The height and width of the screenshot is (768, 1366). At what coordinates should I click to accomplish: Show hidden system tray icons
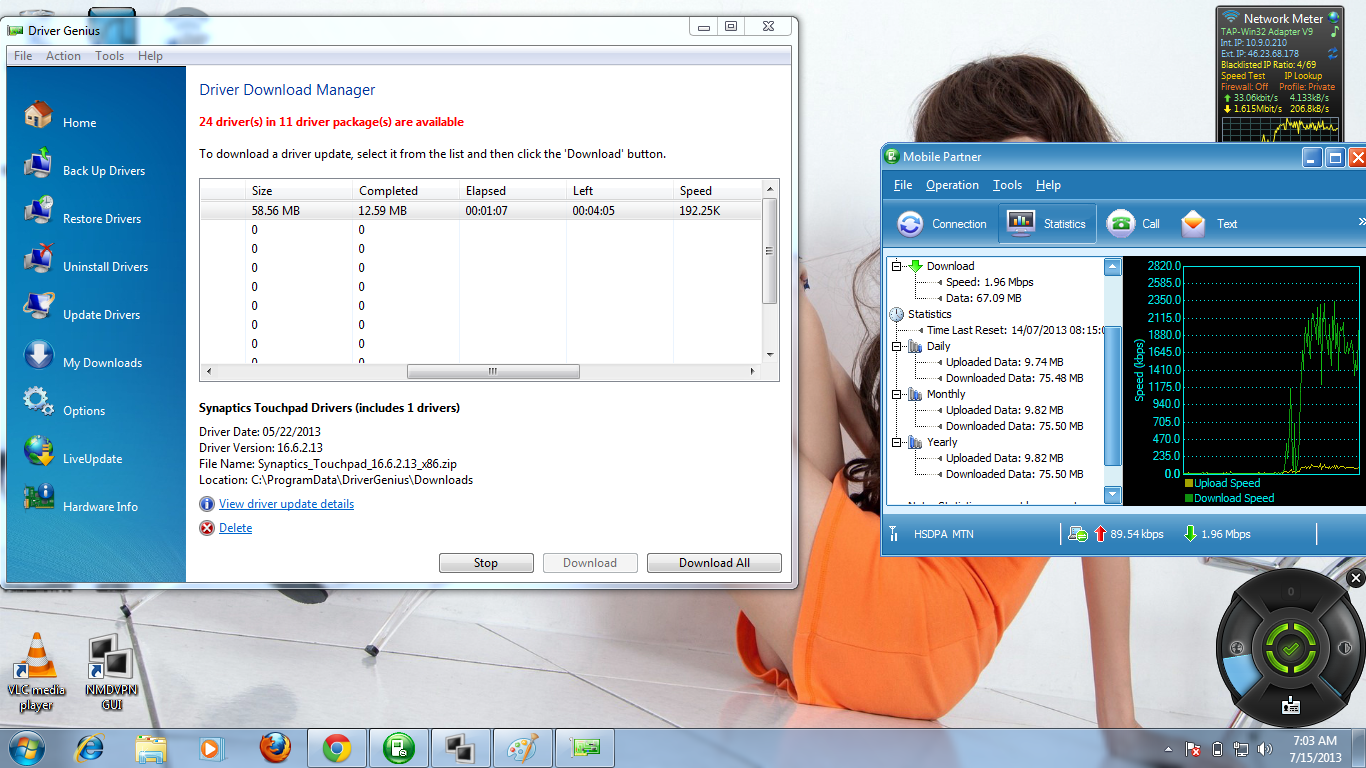[1168, 749]
